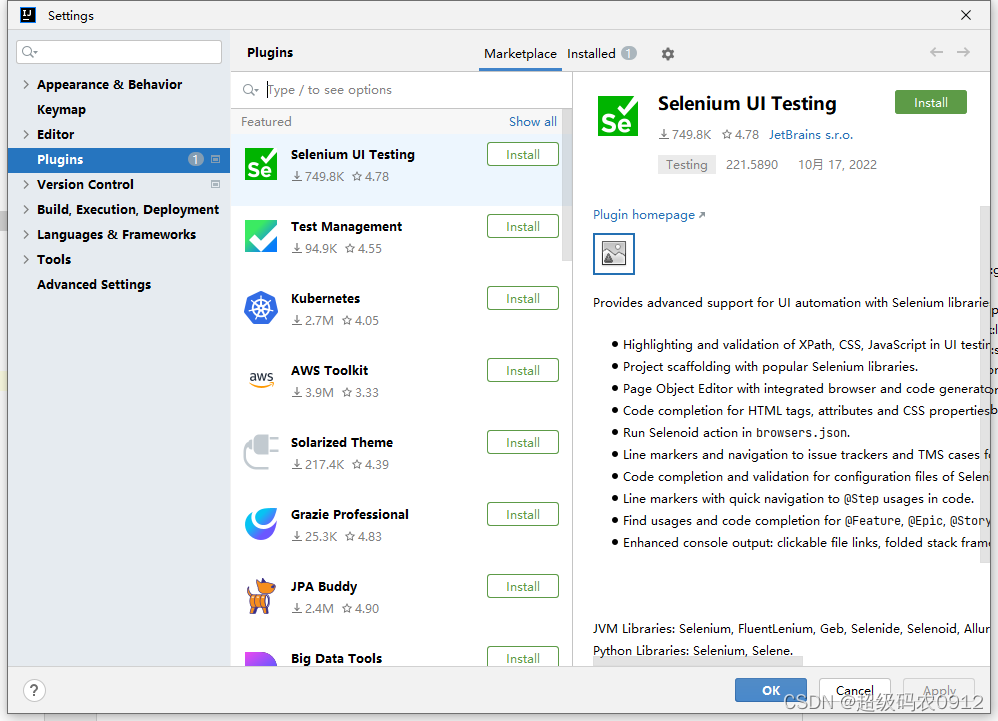Click the Testing tag label
The height and width of the screenshot is (721, 998).
pyautogui.click(x=686, y=165)
